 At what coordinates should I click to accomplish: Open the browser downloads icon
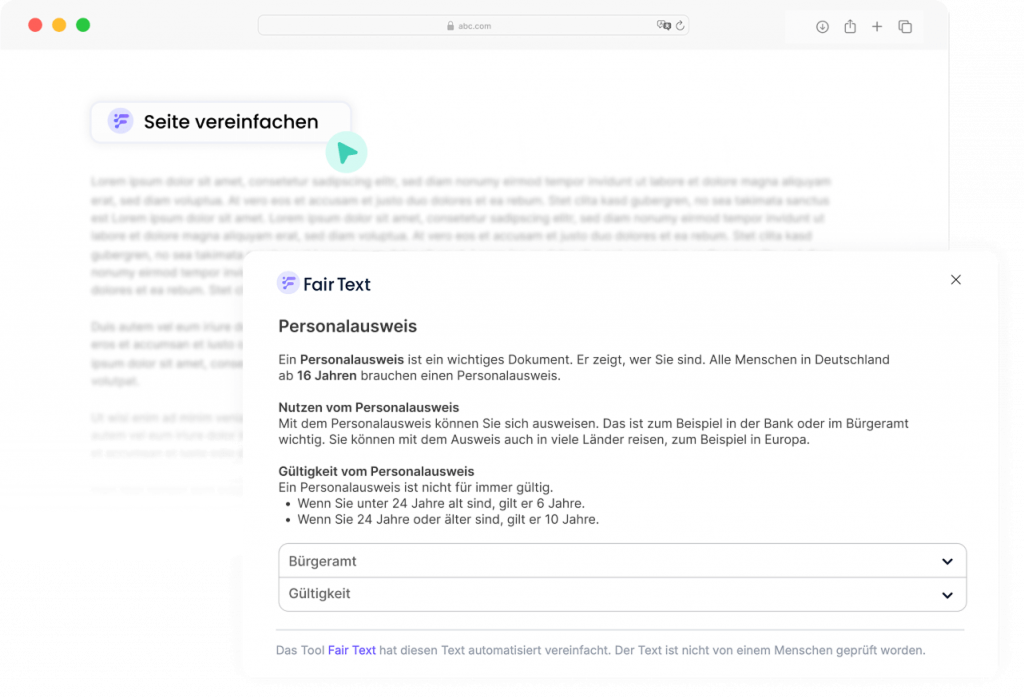click(x=822, y=27)
